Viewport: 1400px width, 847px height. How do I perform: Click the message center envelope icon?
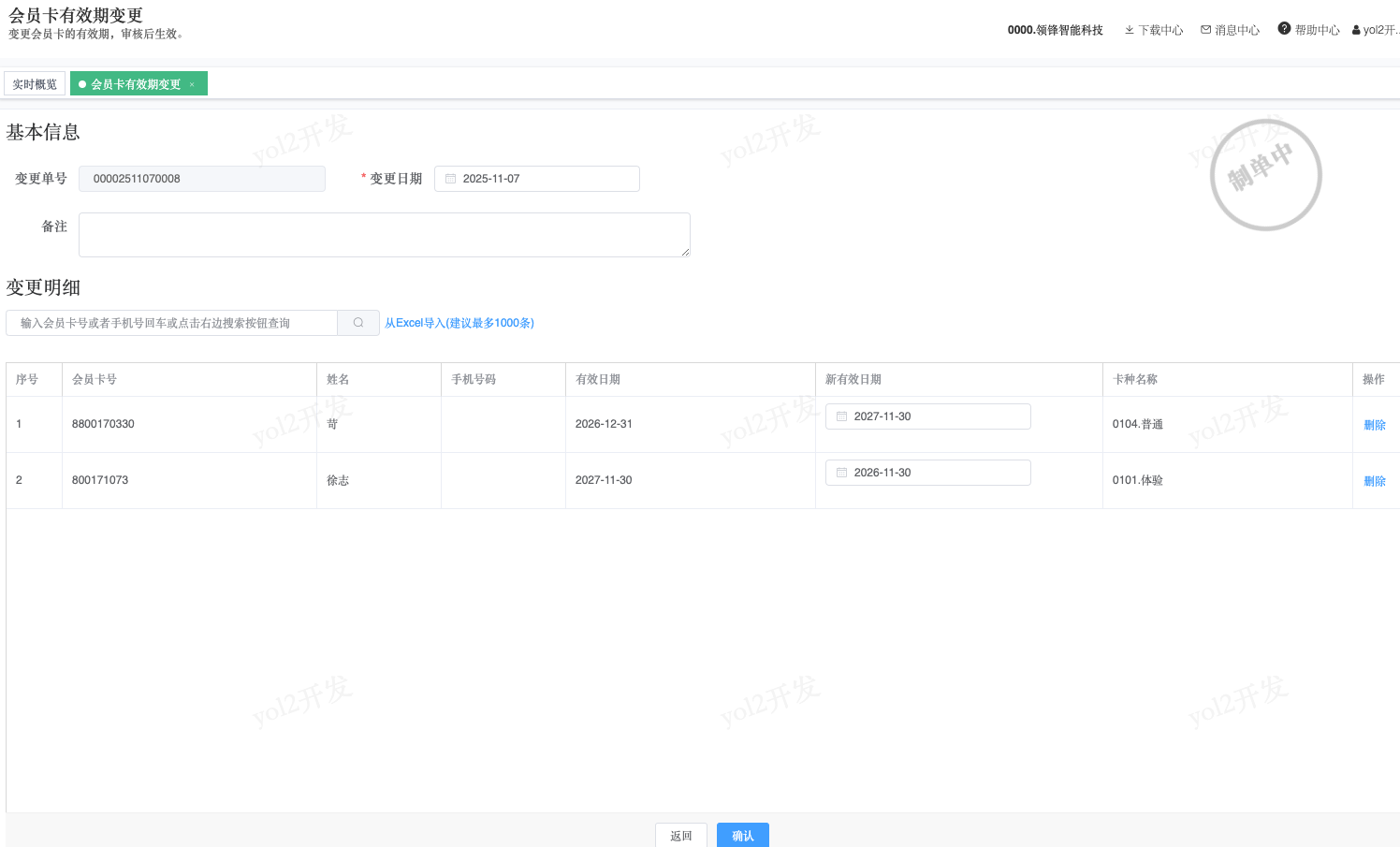[x=1206, y=30]
